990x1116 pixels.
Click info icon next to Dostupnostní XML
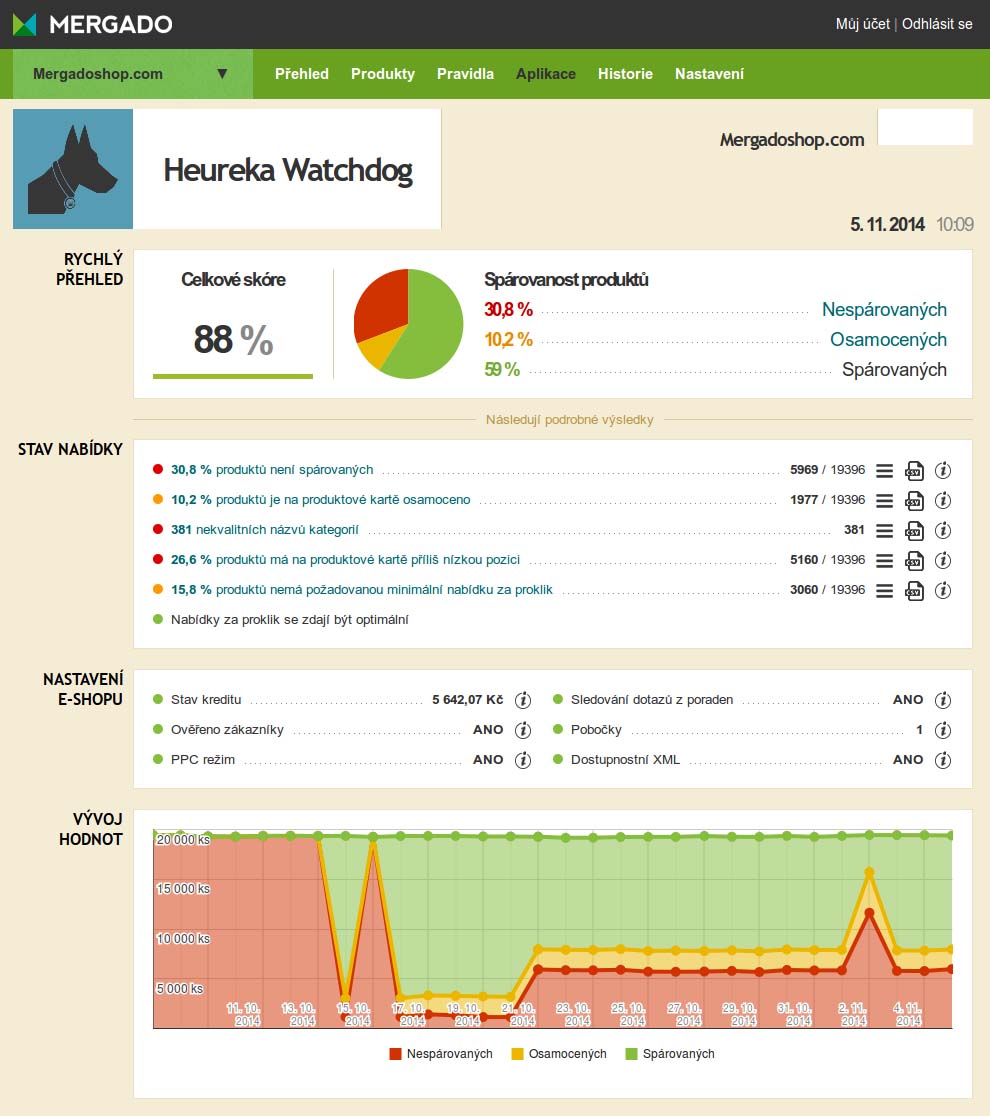click(x=943, y=760)
